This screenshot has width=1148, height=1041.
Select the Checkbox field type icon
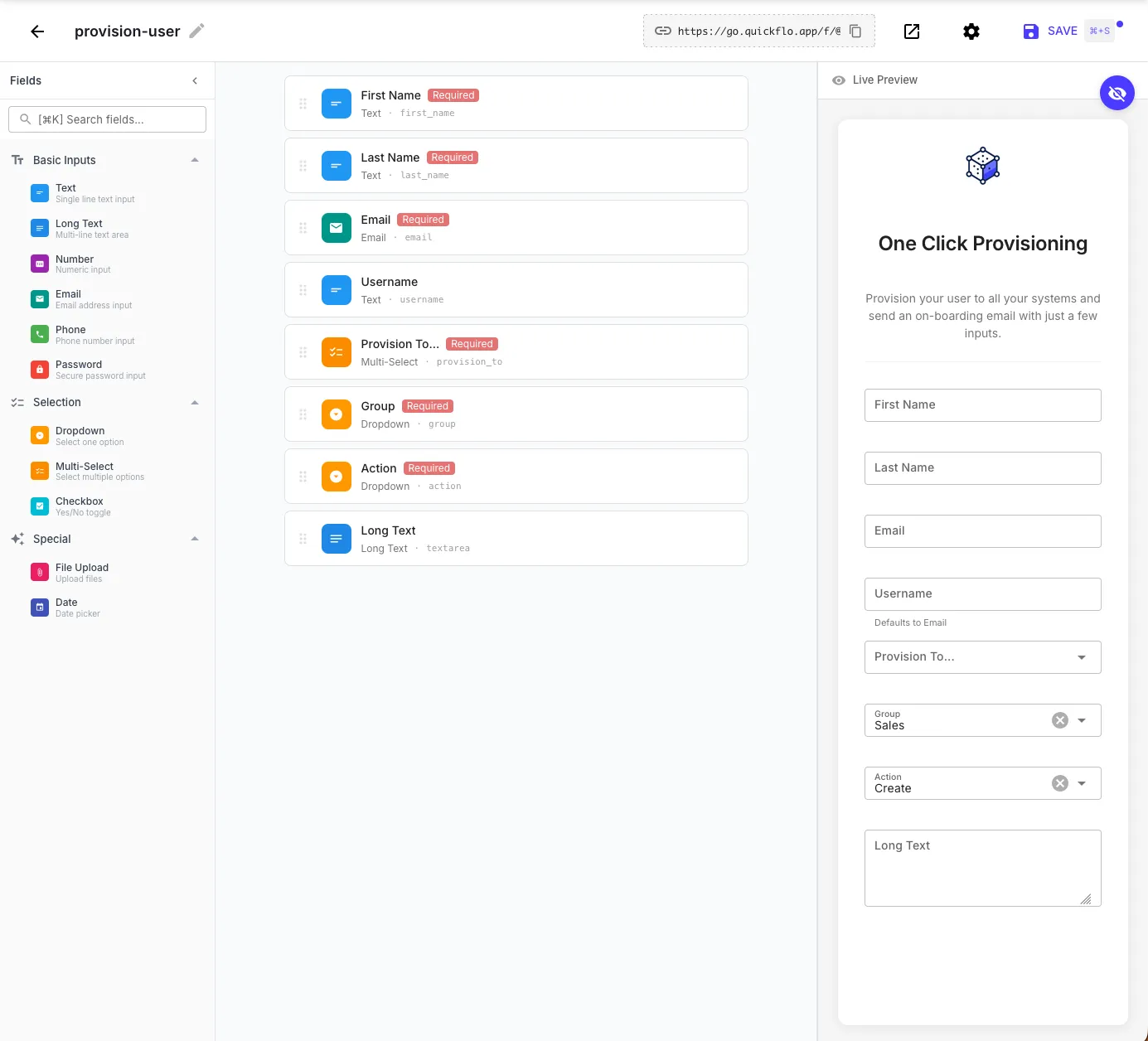(x=40, y=506)
